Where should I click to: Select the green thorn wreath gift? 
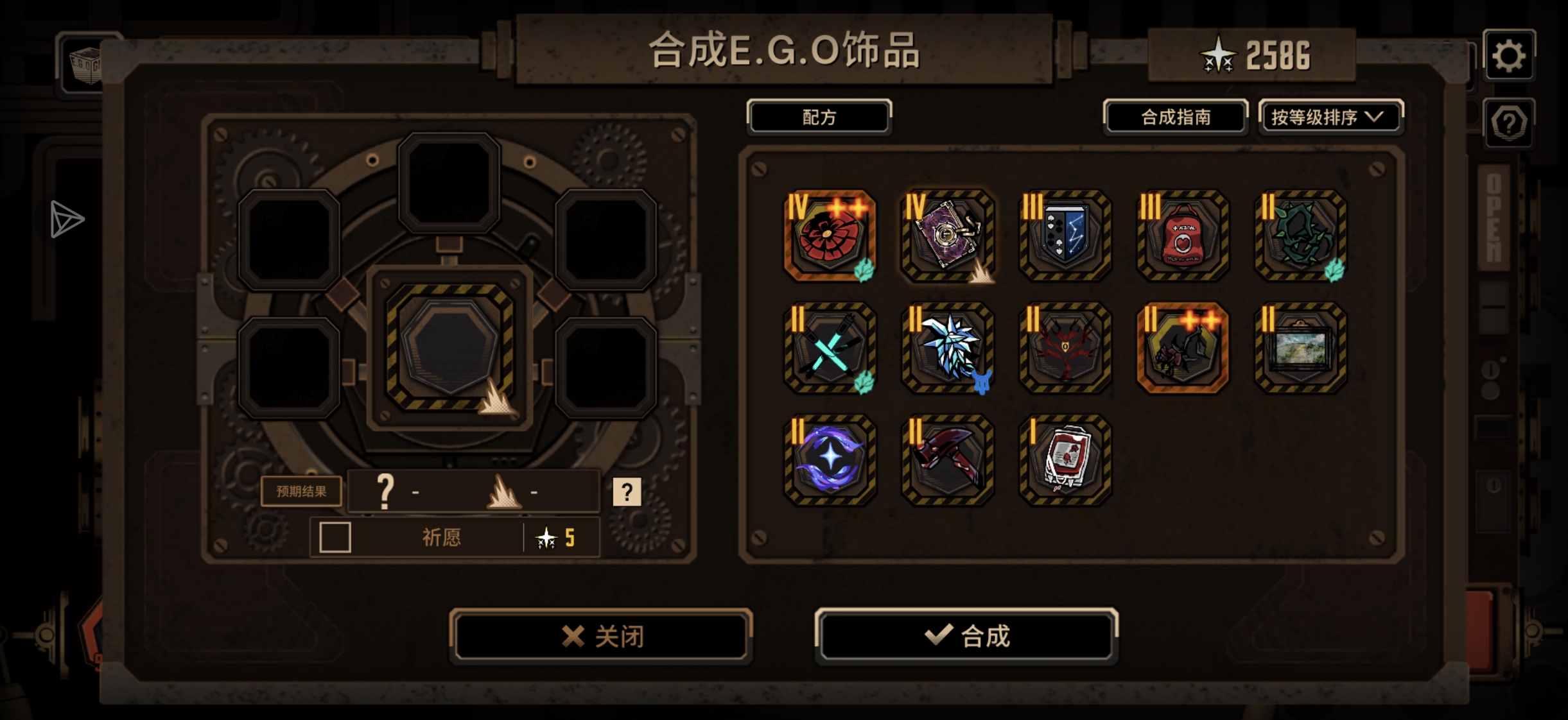[1301, 236]
